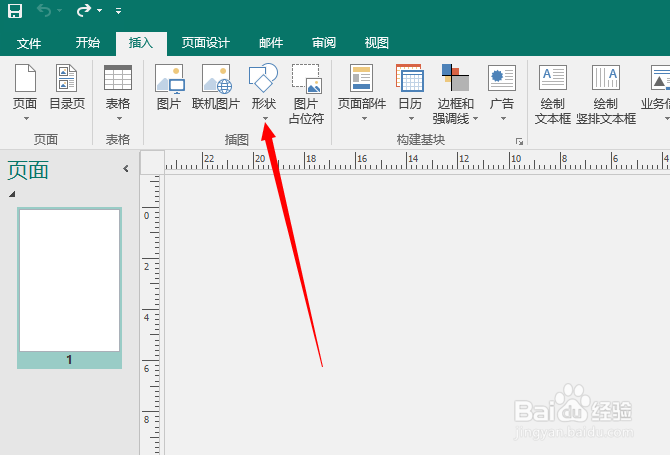
Task: Click the 业务信息 business information icon
Action: 659,78
